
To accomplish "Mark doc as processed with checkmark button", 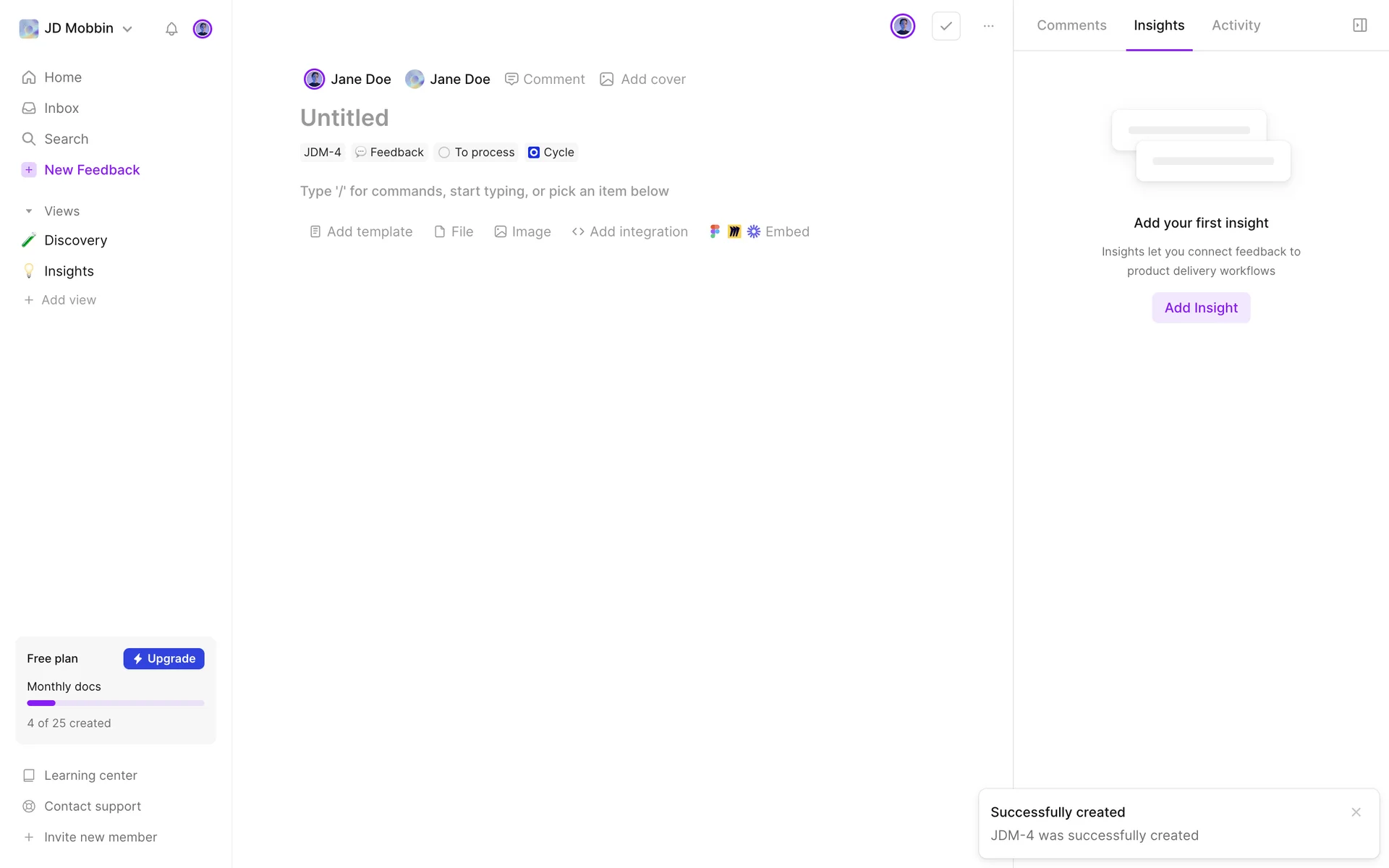I will pos(946,26).
